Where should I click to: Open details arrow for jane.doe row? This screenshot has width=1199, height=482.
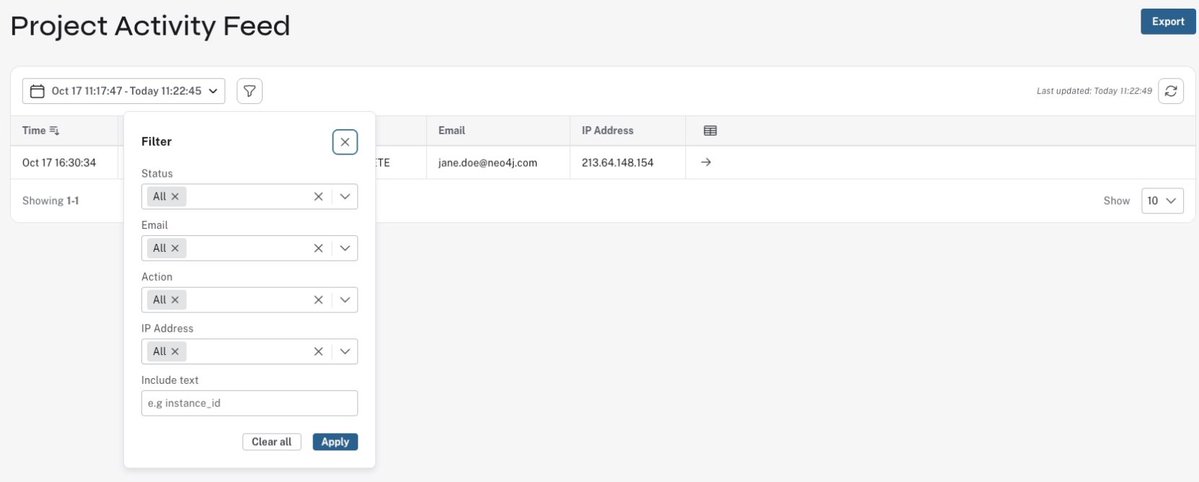click(706, 162)
